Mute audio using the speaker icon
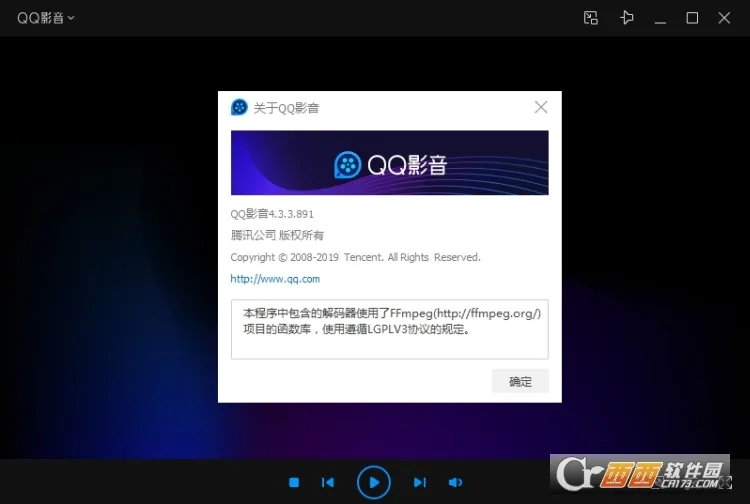 tap(455, 482)
